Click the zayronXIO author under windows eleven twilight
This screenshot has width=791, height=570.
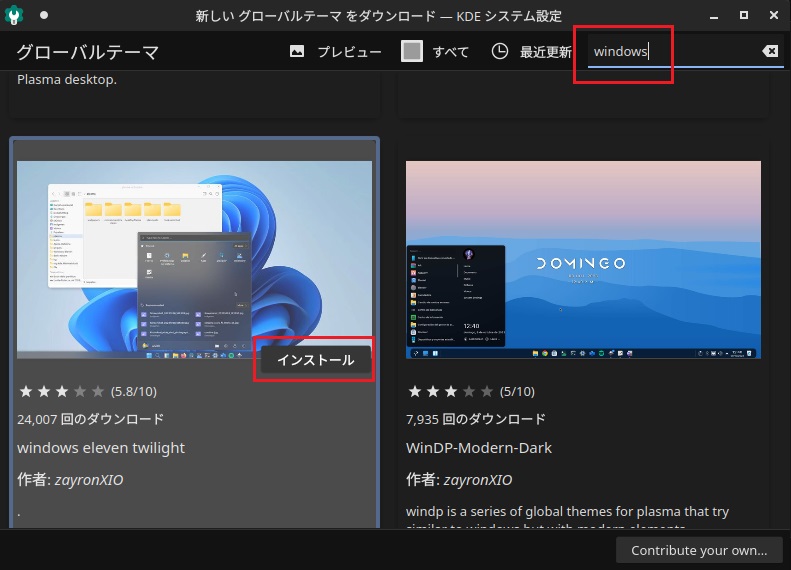89,480
